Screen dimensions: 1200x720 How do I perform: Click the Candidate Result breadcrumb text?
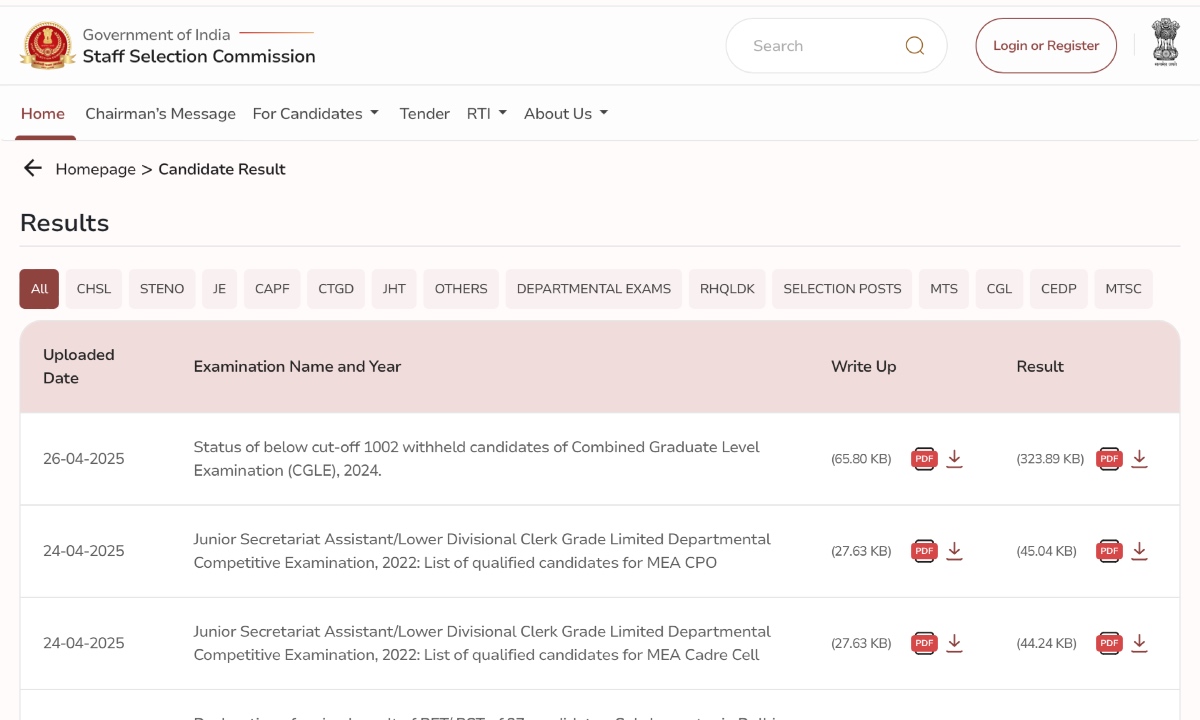tap(222, 169)
